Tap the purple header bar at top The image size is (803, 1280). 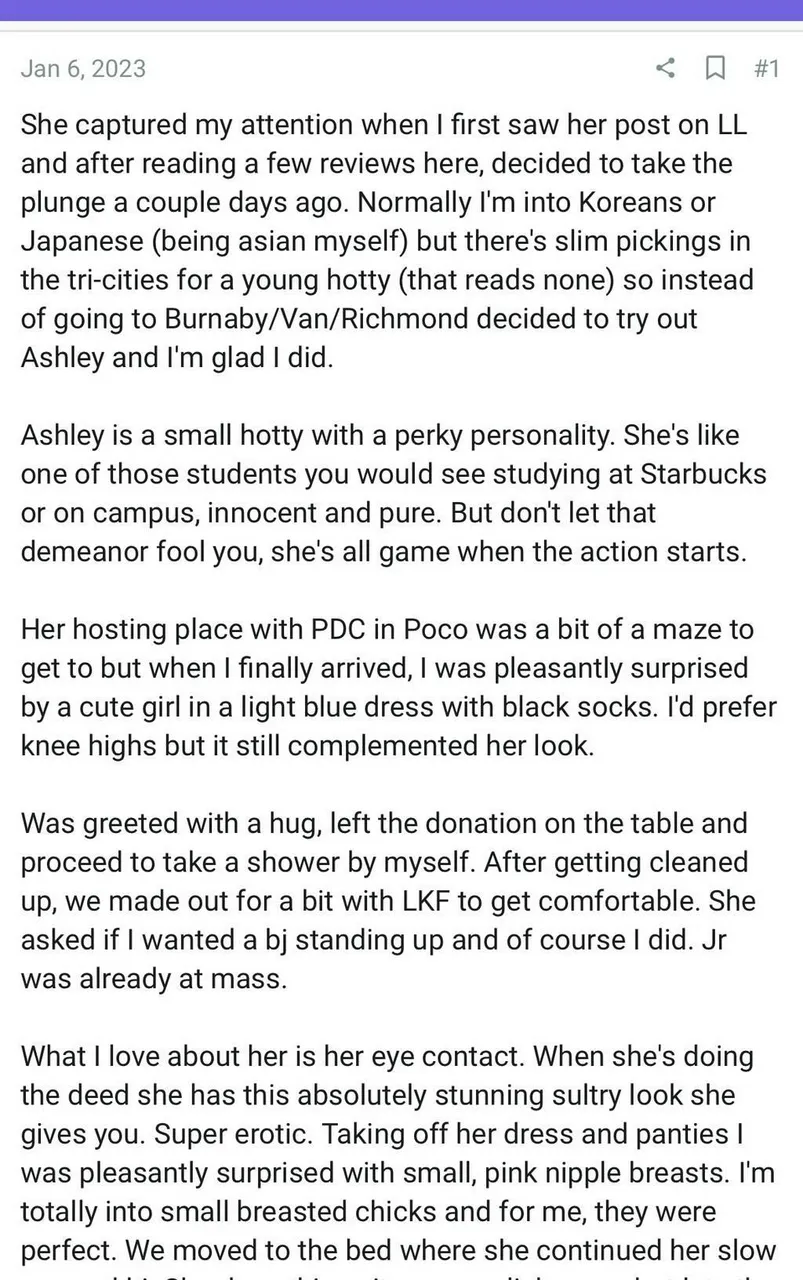tap(401, 10)
